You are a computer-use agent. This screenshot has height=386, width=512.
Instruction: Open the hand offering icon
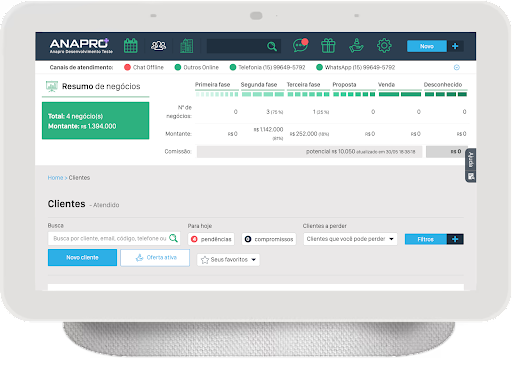tap(356, 46)
